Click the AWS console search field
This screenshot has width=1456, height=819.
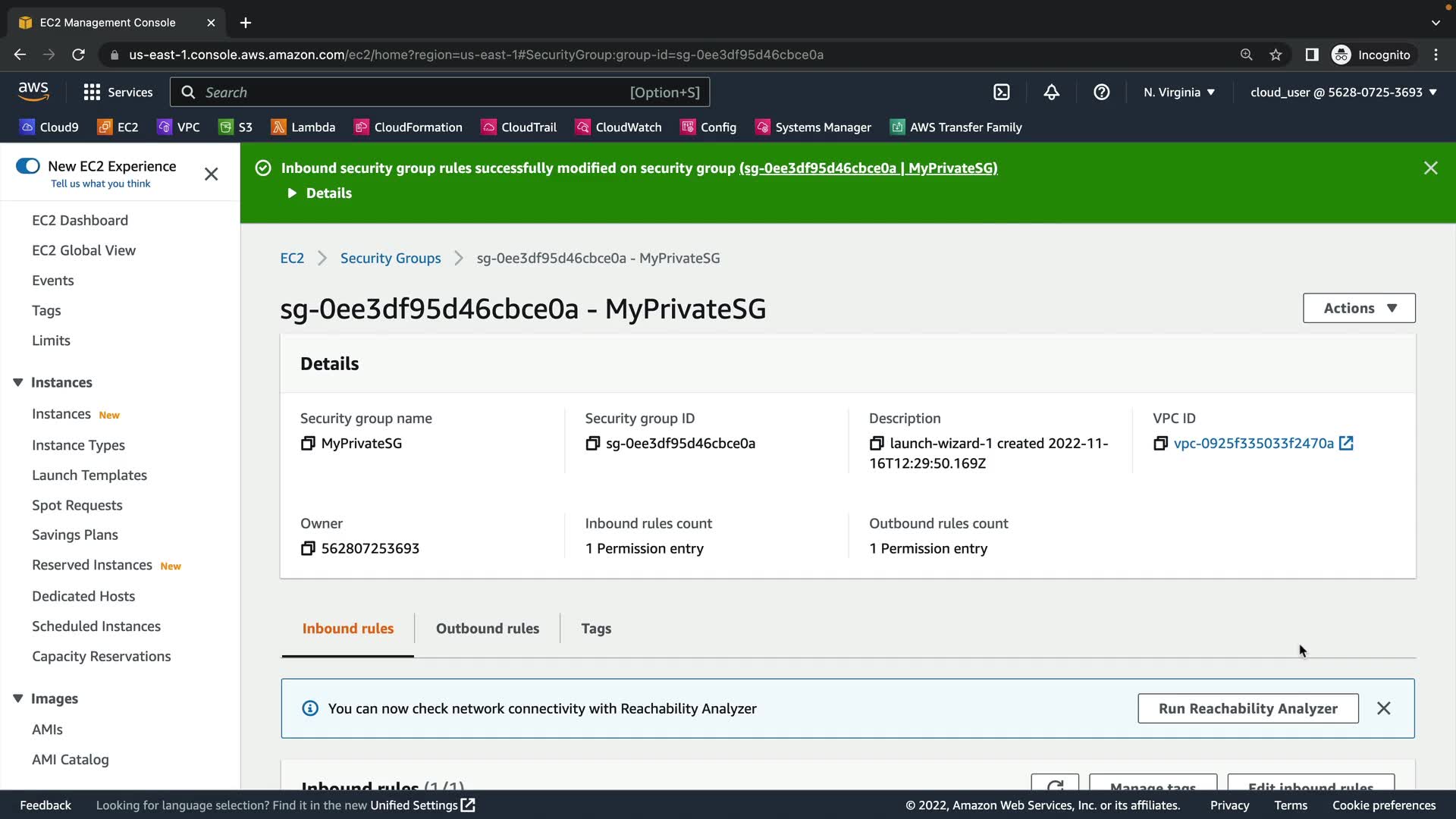[x=440, y=92]
